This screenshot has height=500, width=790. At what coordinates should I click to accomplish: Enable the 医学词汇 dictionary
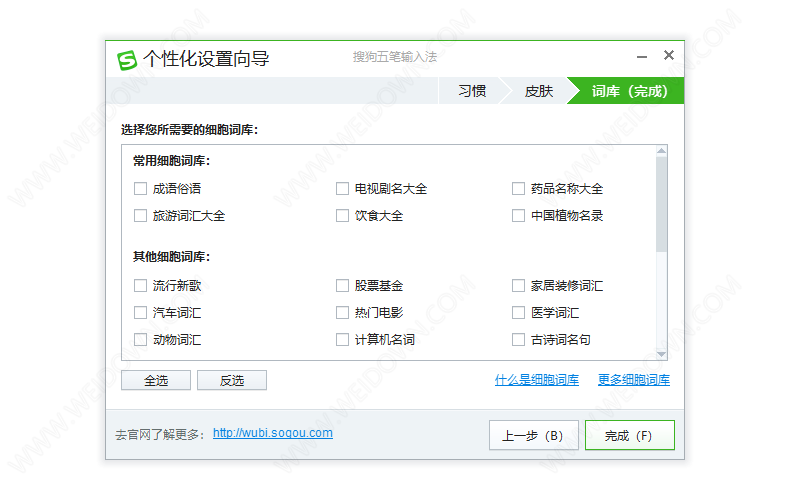coord(518,312)
